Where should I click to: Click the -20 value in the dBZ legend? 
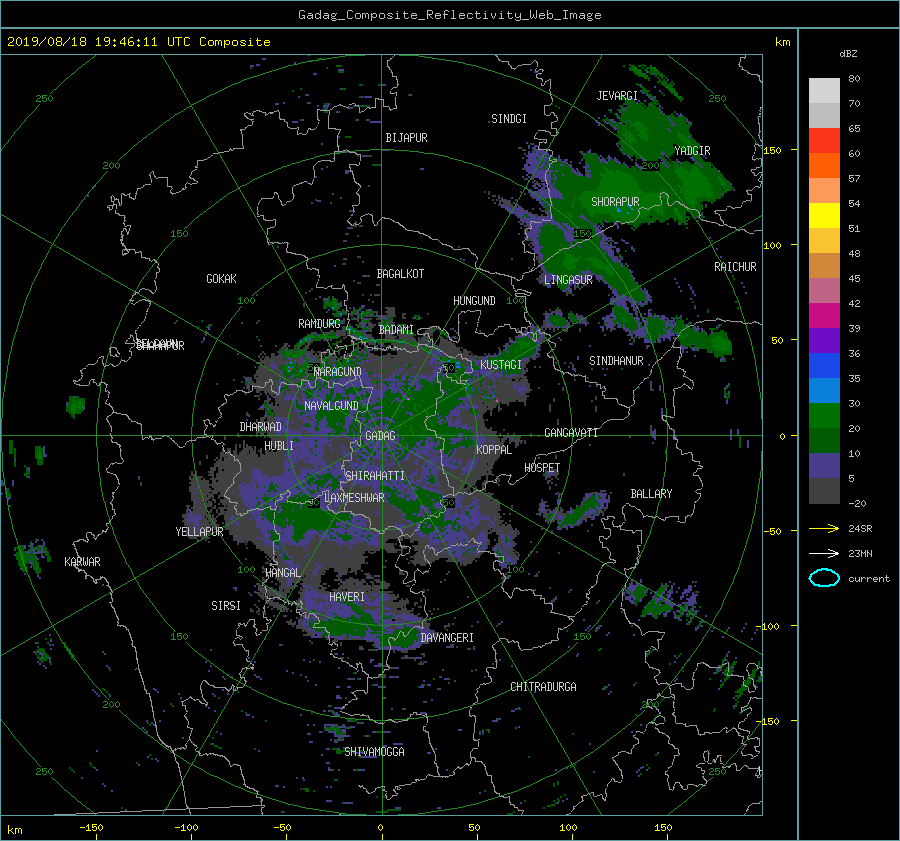coord(857,503)
